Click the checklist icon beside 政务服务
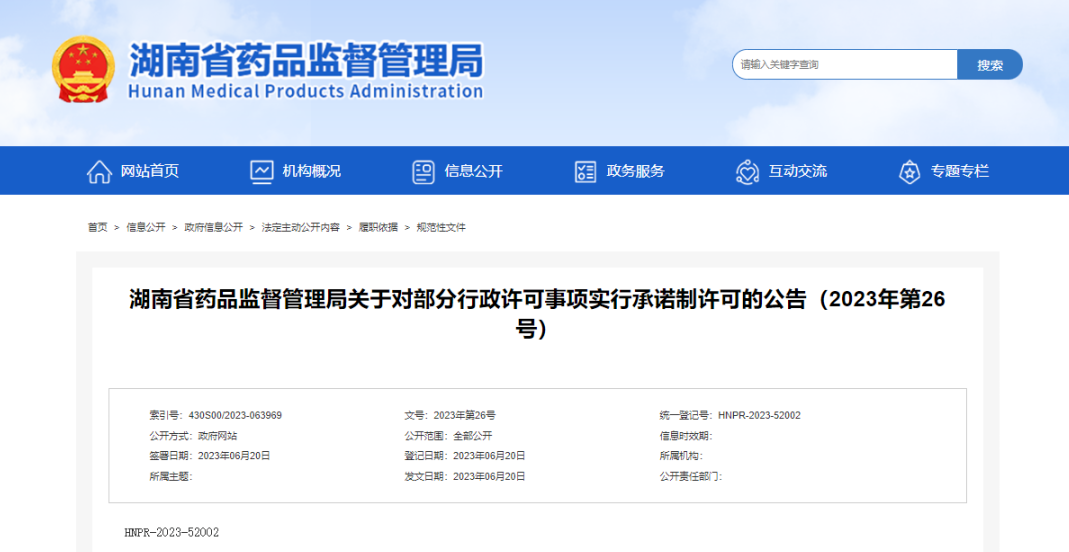 [586, 172]
